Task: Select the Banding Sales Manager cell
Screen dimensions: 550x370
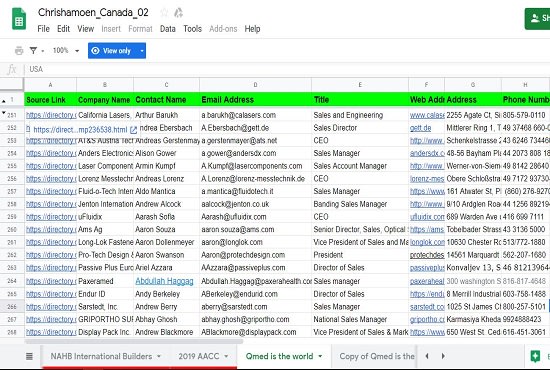Action: click(360, 204)
